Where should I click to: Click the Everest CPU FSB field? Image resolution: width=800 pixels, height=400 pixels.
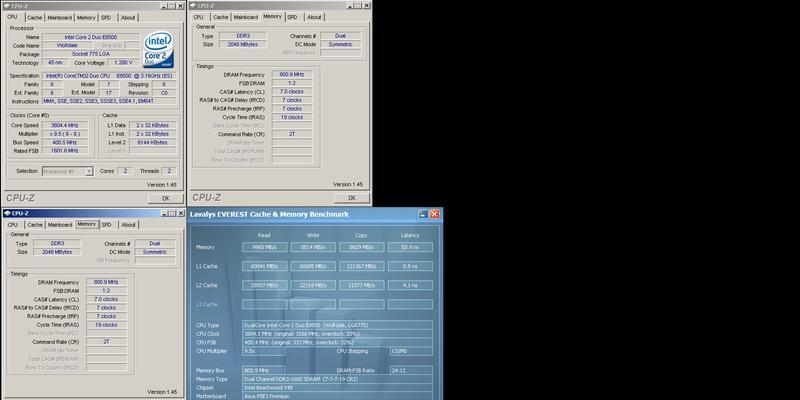(338, 342)
